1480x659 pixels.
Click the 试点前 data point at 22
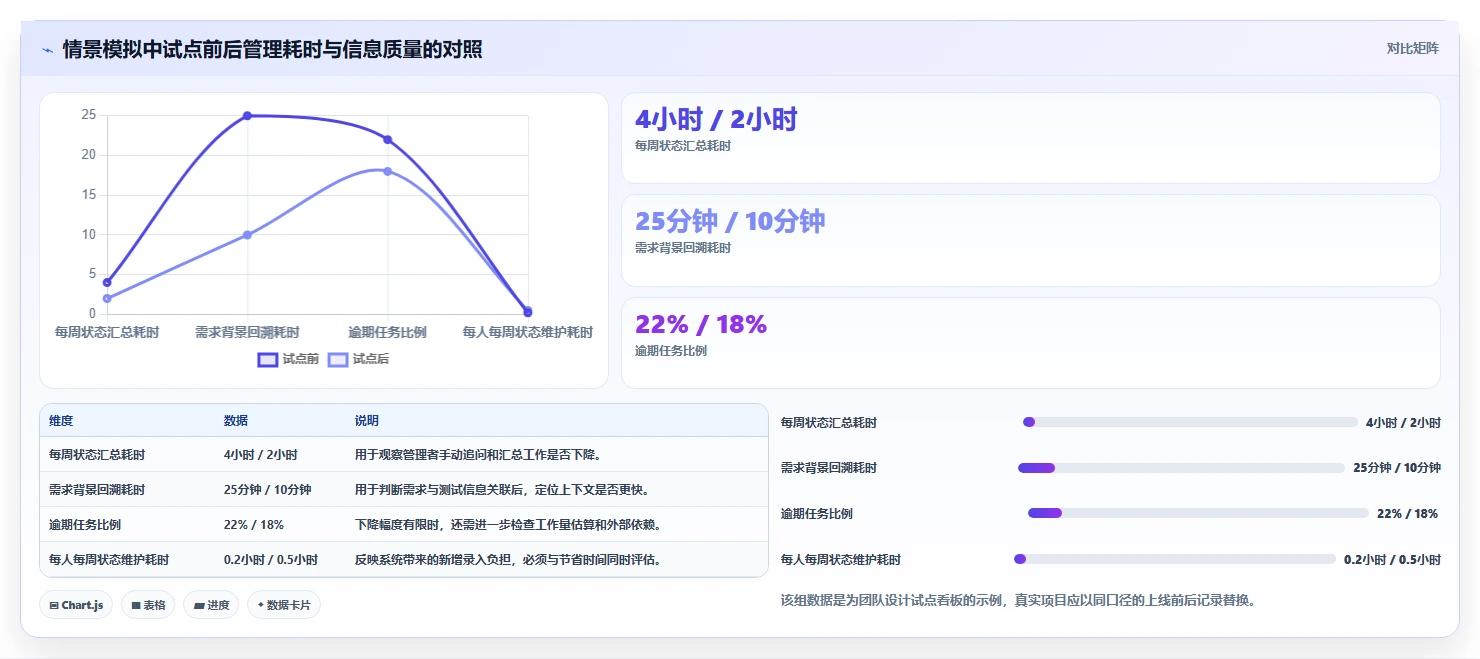[x=388, y=140]
